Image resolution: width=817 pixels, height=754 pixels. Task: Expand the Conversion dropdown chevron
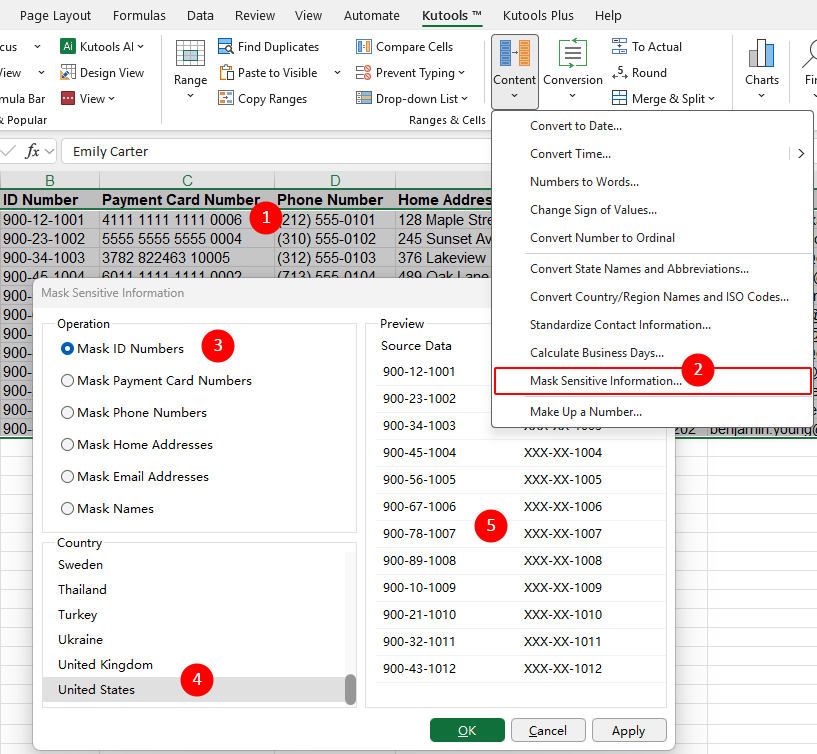point(572,95)
